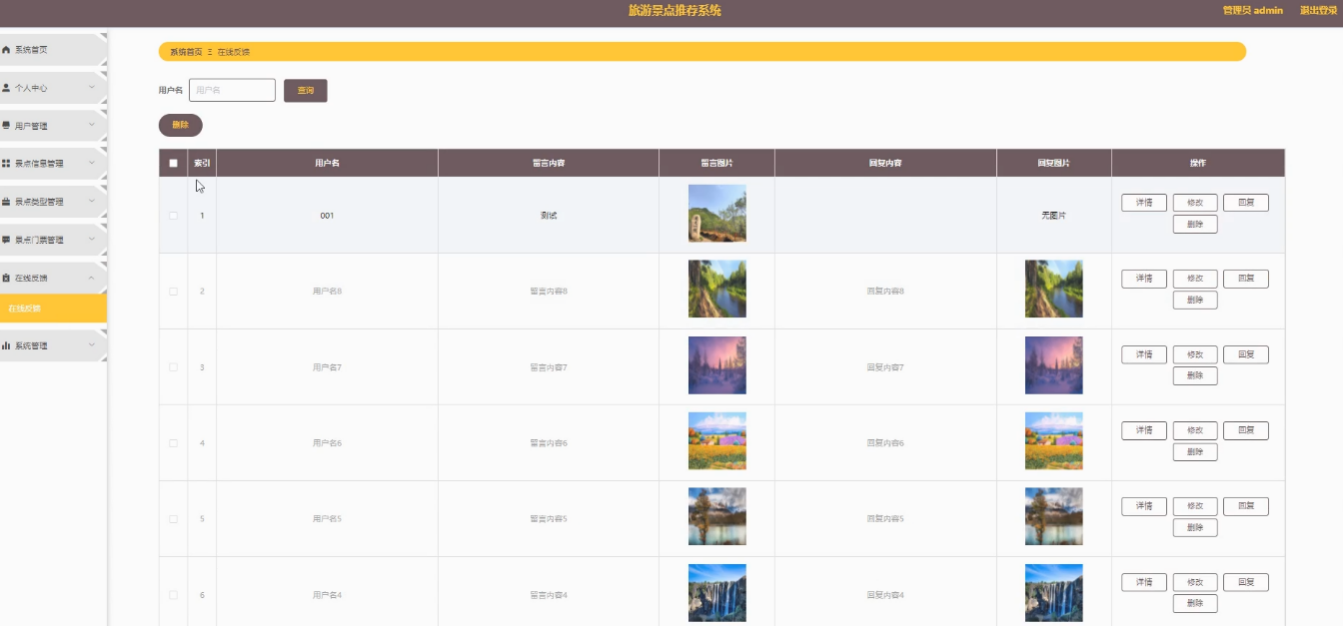Open the 景点门票管理 sidebar menu
The height and width of the screenshot is (626, 1343).
pos(53,240)
